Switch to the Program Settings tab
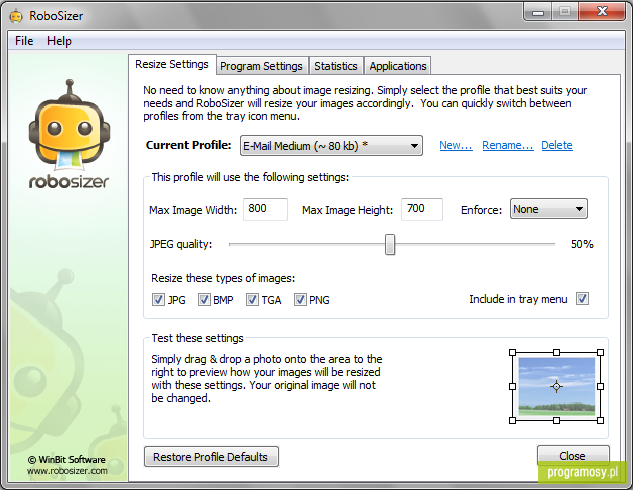633x490 pixels. pos(261,66)
